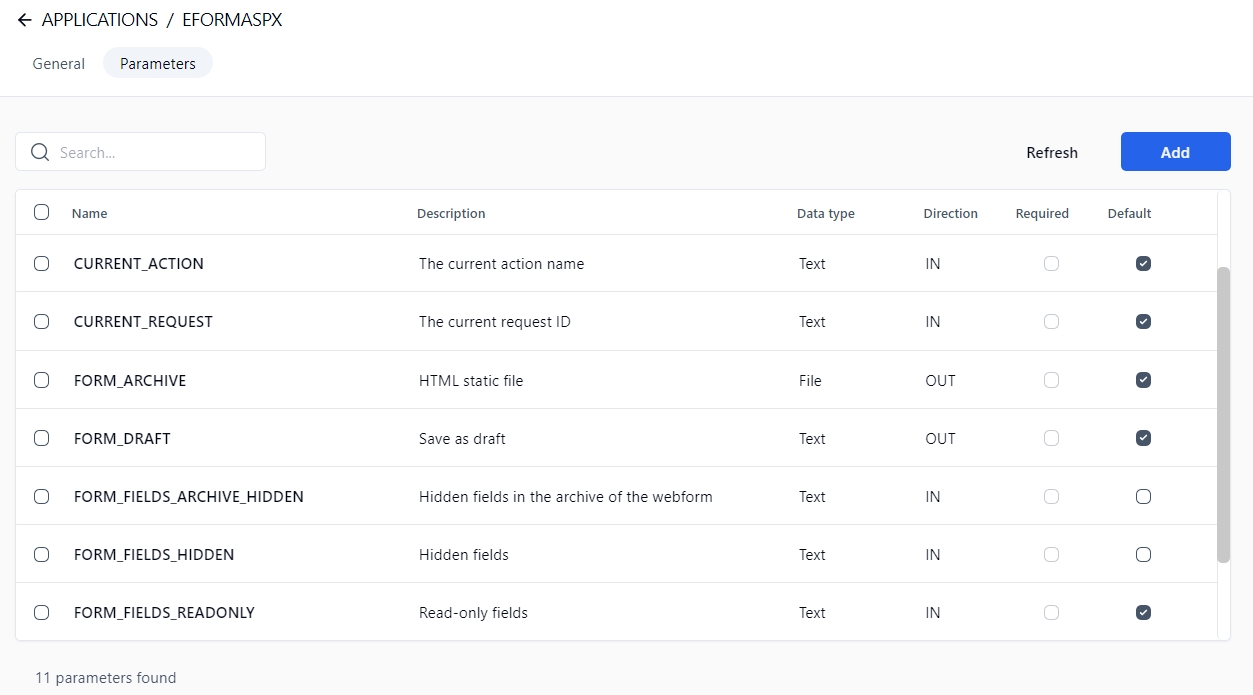This screenshot has width=1253, height=695.
Task: Switch to the General tab
Action: pyautogui.click(x=59, y=63)
